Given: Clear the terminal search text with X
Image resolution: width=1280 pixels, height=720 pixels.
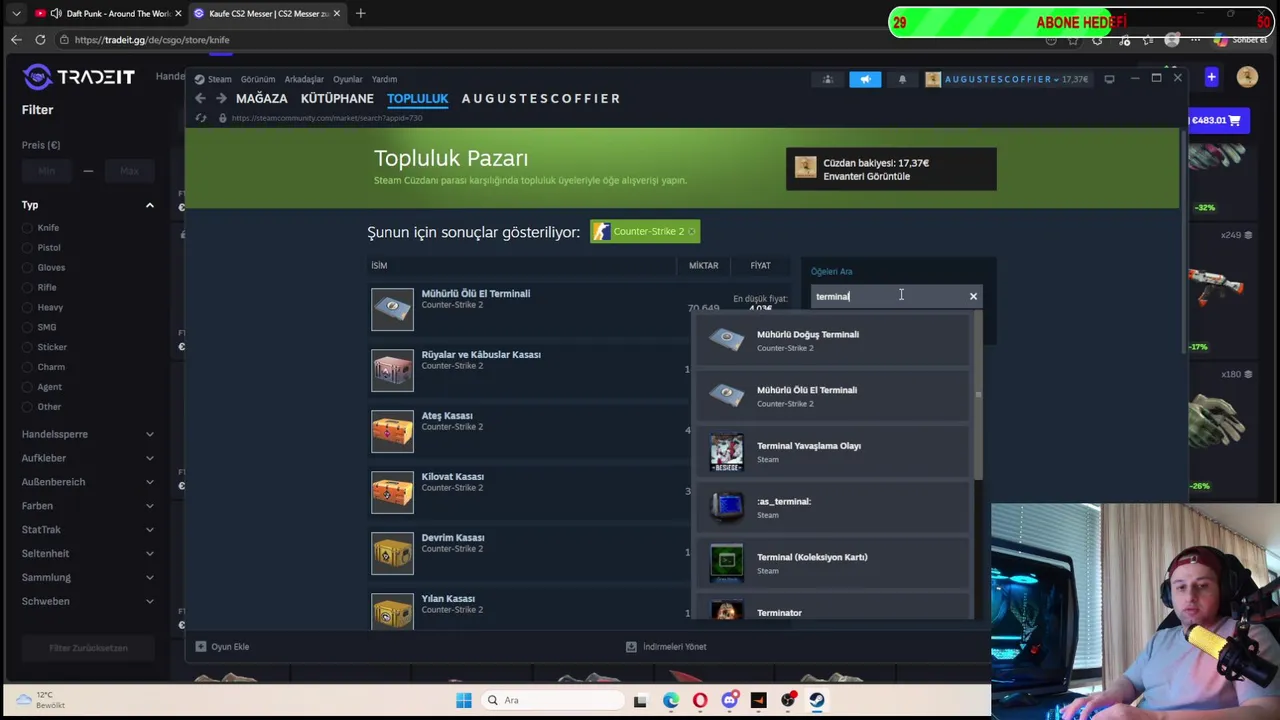Looking at the screenshot, I should [x=973, y=296].
